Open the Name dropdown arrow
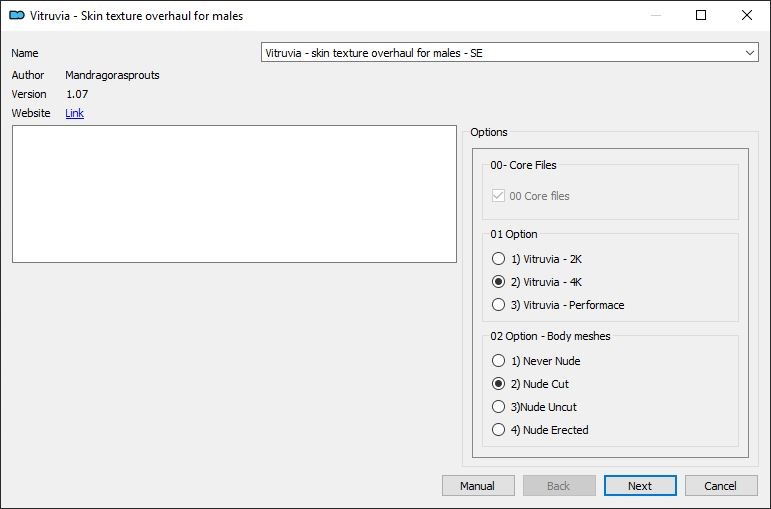 click(749, 53)
